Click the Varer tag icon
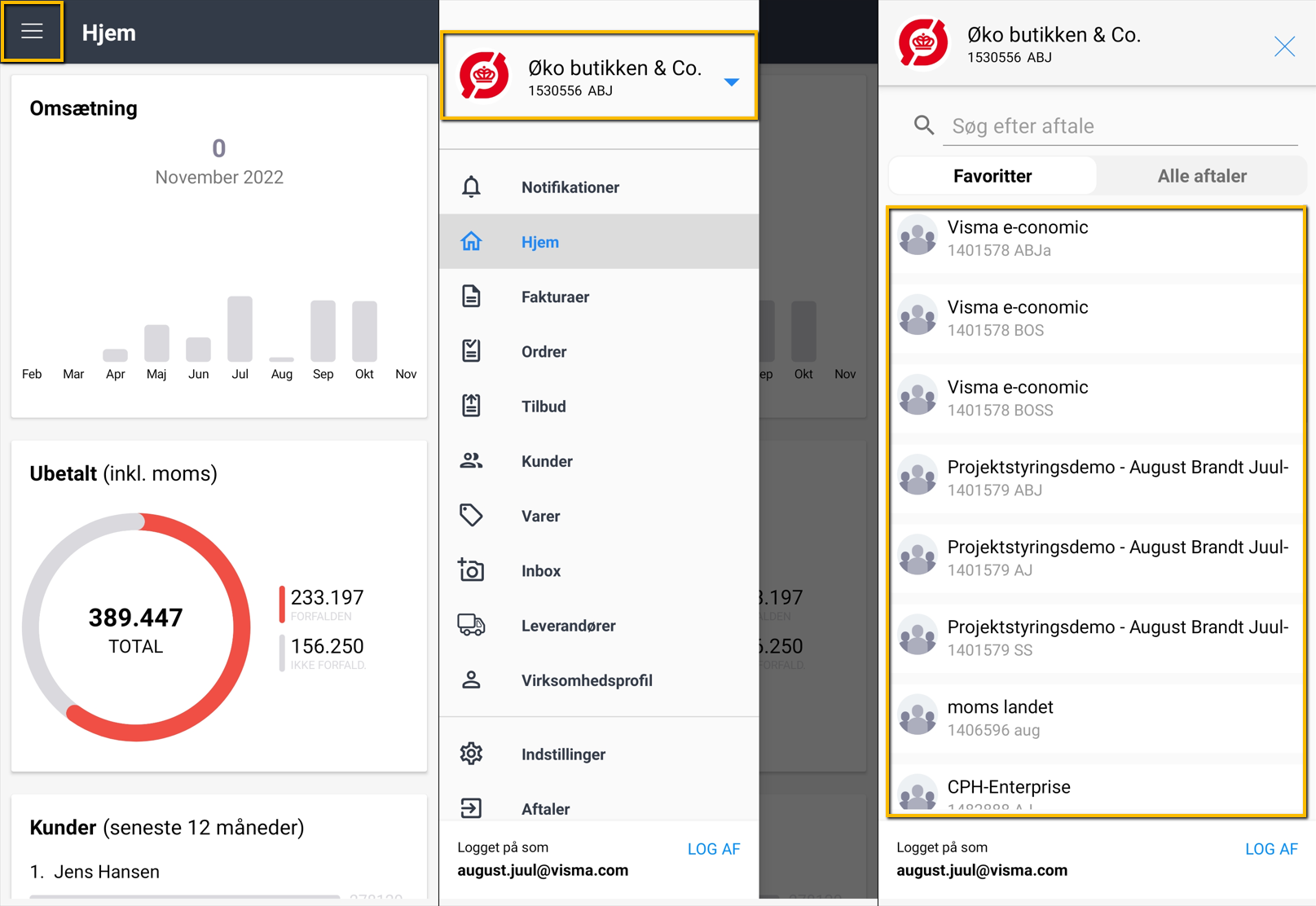The width and height of the screenshot is (1316, 906). point(471,515)
